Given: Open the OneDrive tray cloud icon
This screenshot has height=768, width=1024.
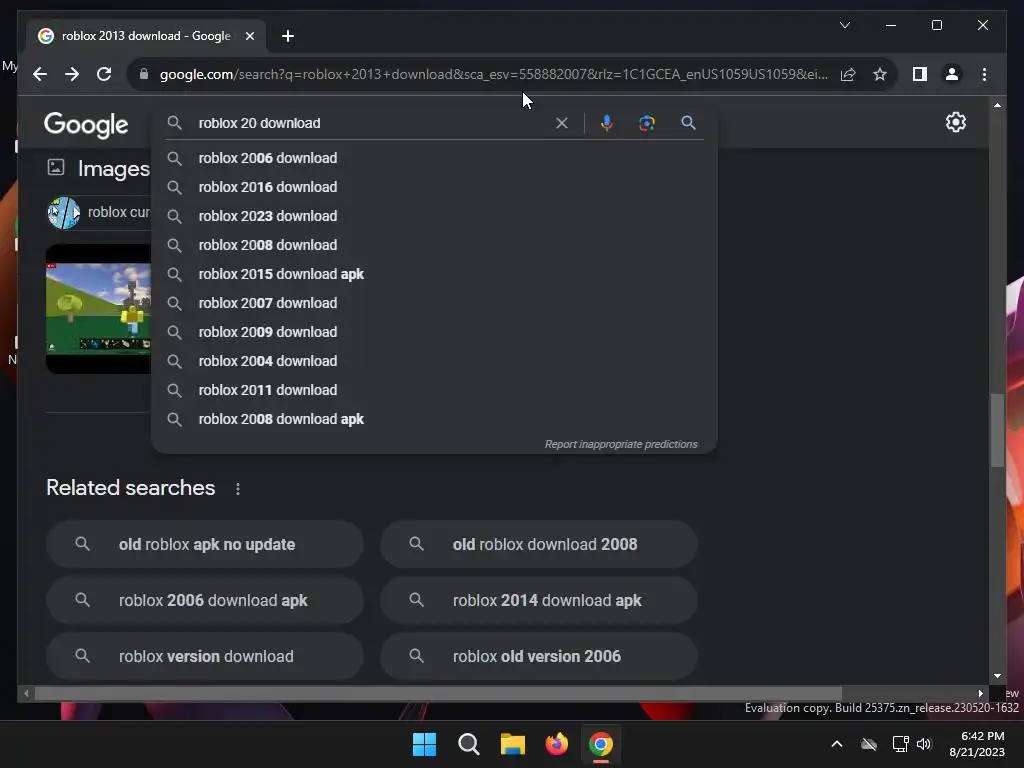Looking at the screenshot, I should [x=869, y=744].
